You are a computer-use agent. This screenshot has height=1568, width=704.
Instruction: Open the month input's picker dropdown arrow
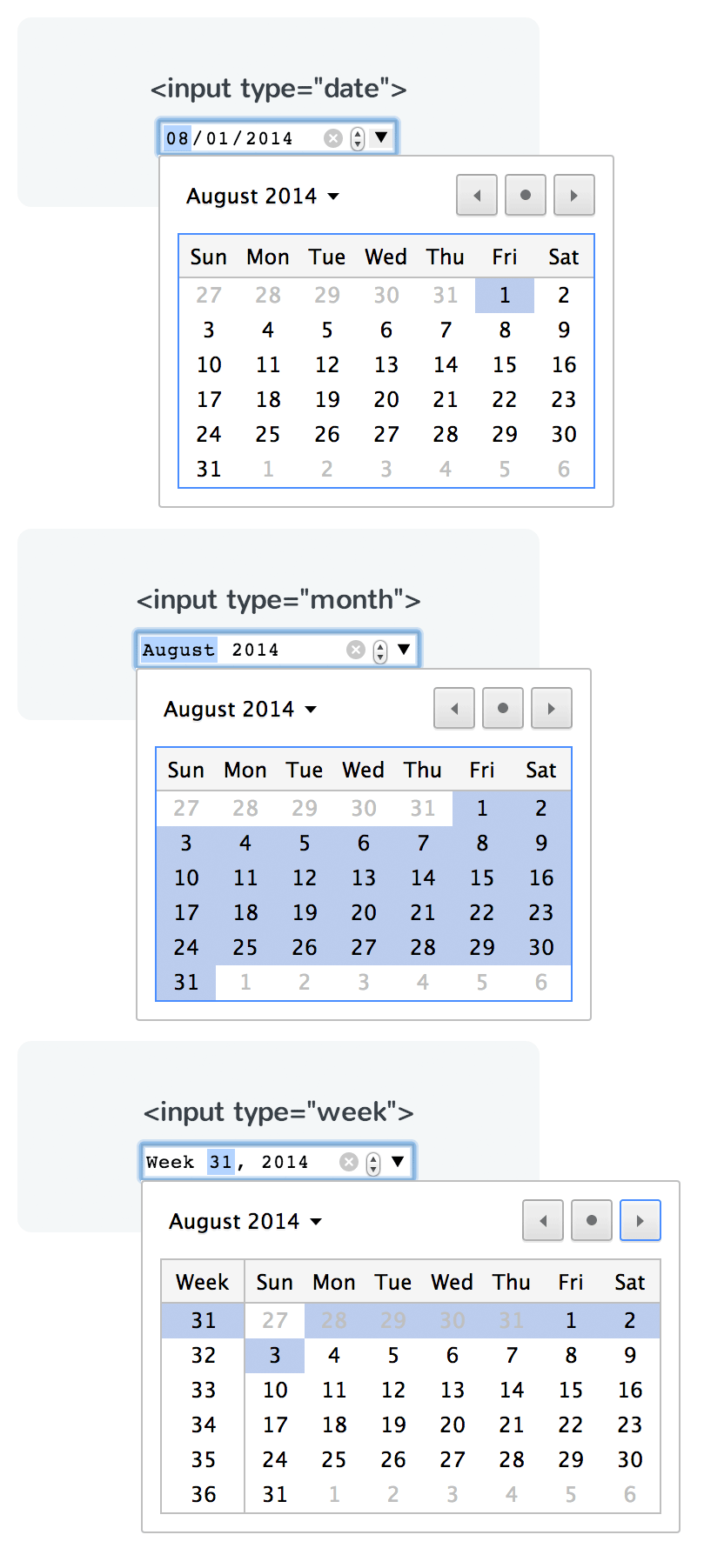click(x=403, y=649)
